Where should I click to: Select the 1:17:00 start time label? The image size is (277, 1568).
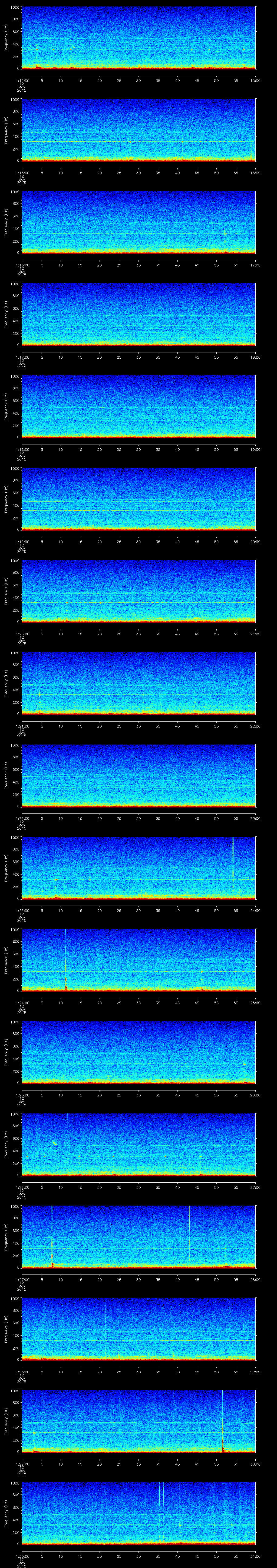(22, 357)
